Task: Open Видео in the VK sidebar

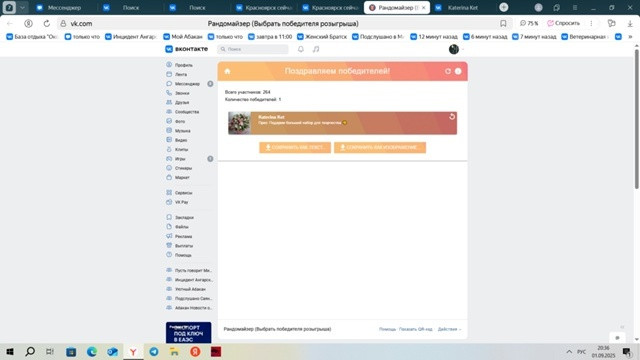Action: tap(180, 140)
